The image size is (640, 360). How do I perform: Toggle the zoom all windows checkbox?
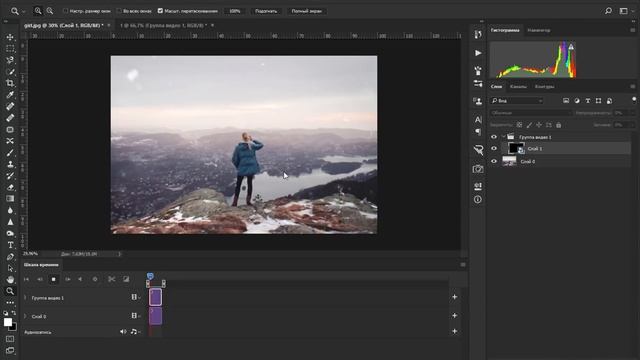pyautogui.click(x=119, y=11)
